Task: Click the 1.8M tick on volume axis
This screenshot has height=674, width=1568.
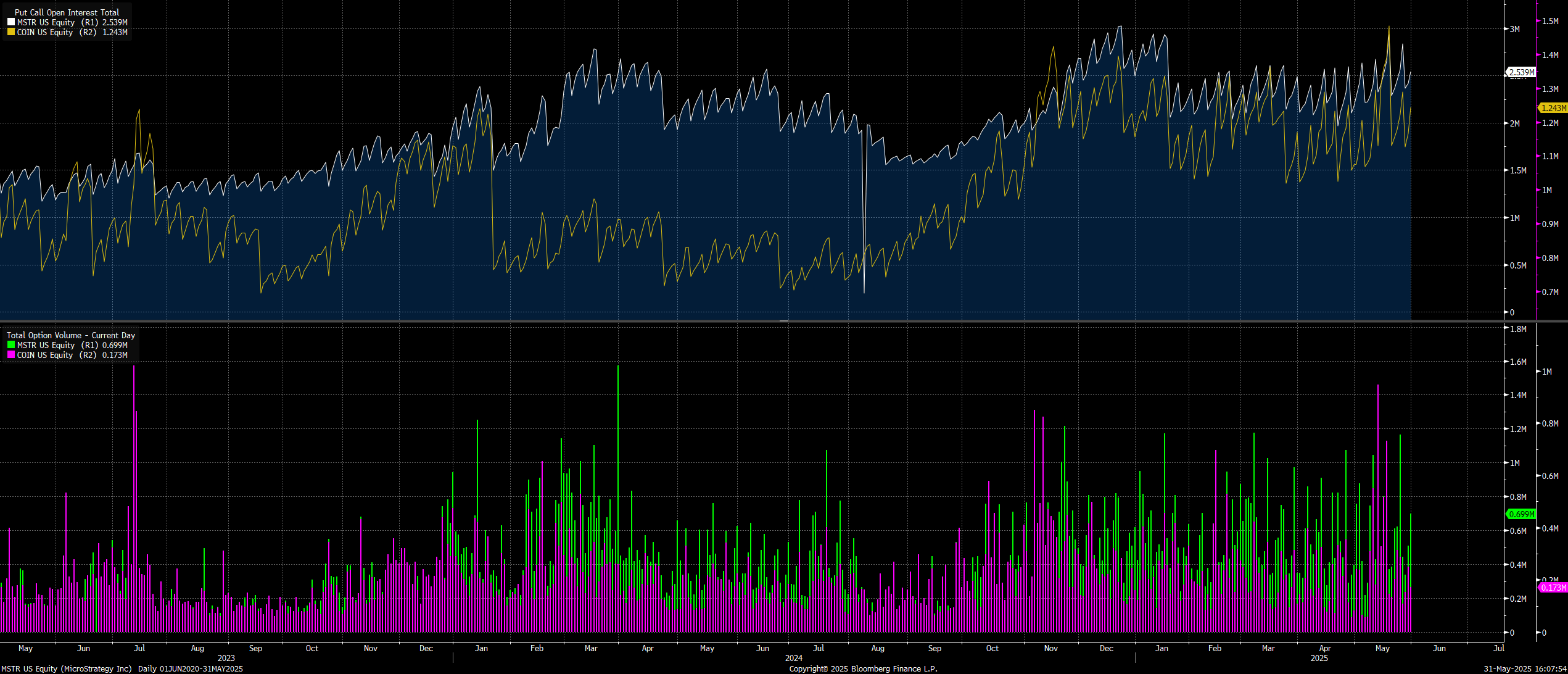Action: (1518, 329)
